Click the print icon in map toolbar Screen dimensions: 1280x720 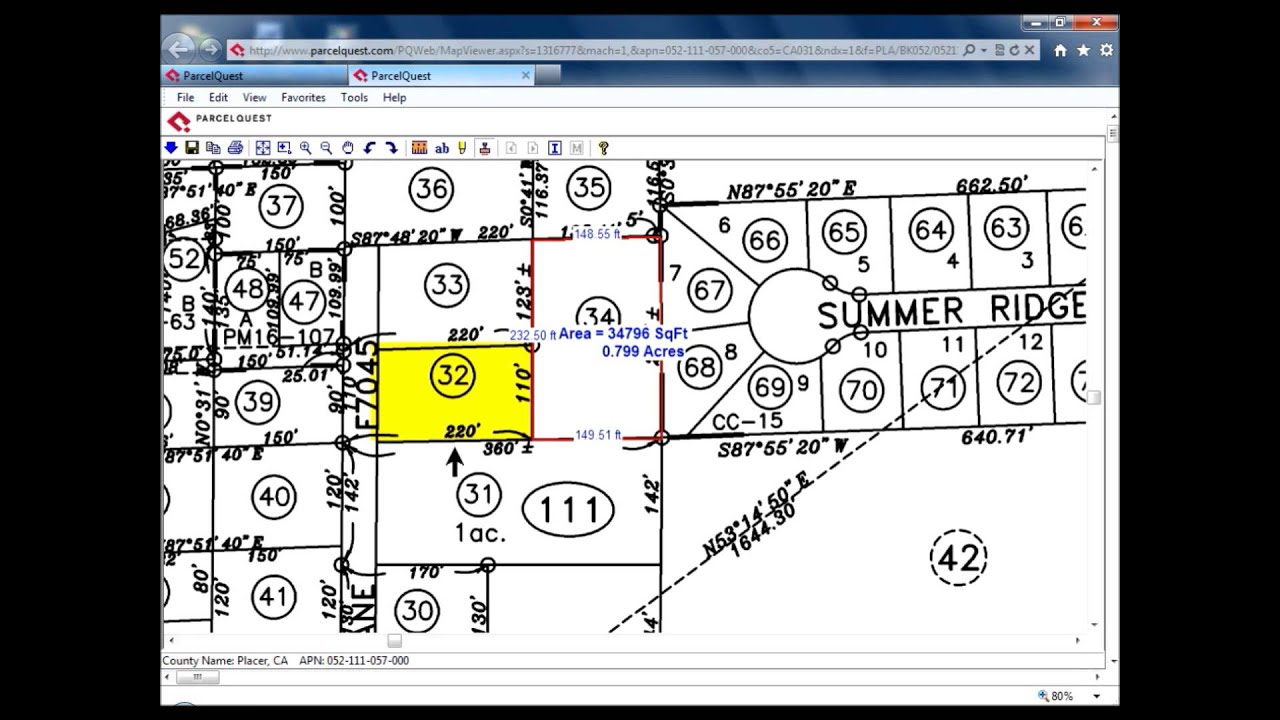pos(235,148)
